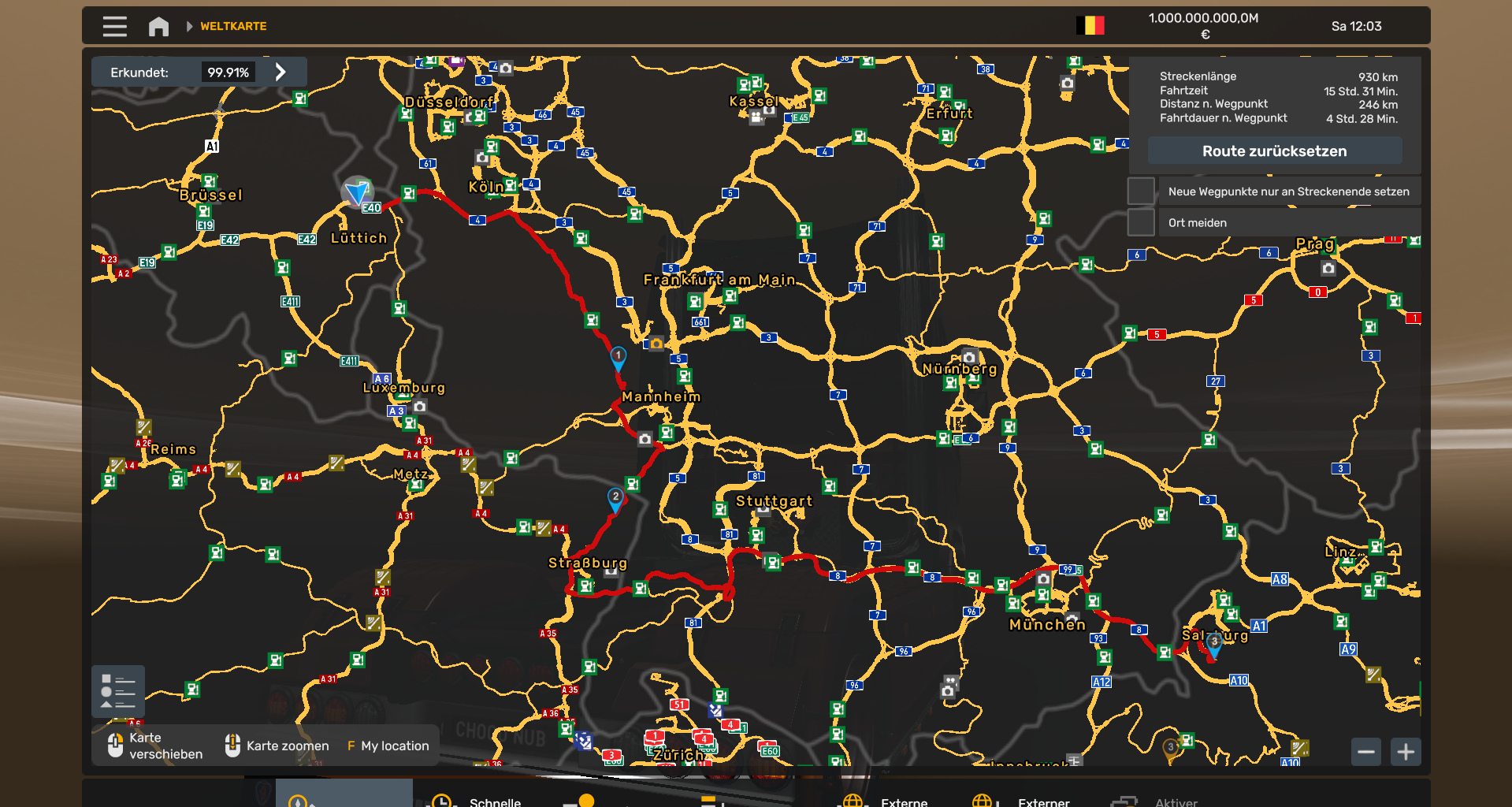This screenshot has height=807, width=1512.
Task: Click the camera viewpoint icon below Prag
Action: pyautogui.click(x=1328, y=269)
